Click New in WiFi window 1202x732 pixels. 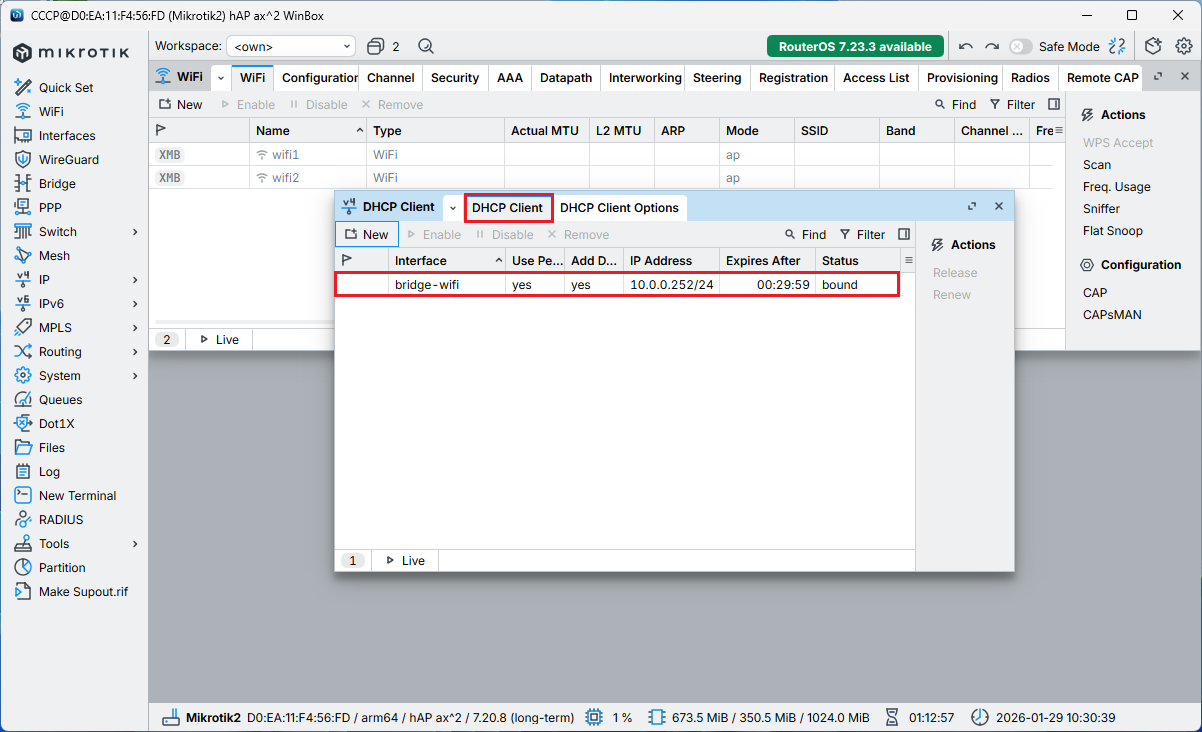180,105
